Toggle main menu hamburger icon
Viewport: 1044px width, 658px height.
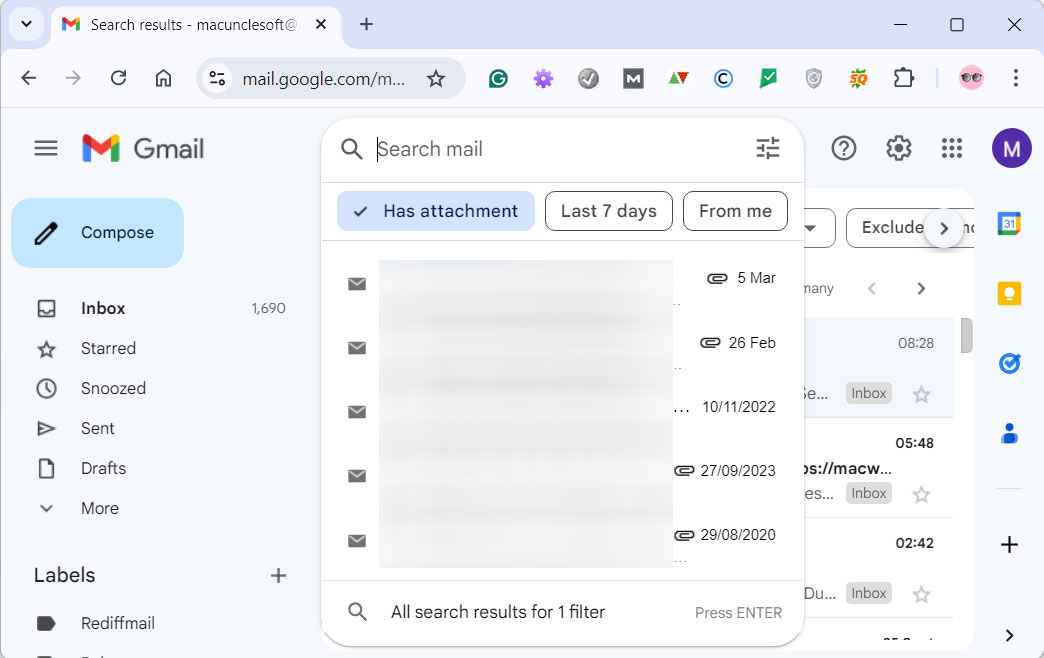coord(46,149)
